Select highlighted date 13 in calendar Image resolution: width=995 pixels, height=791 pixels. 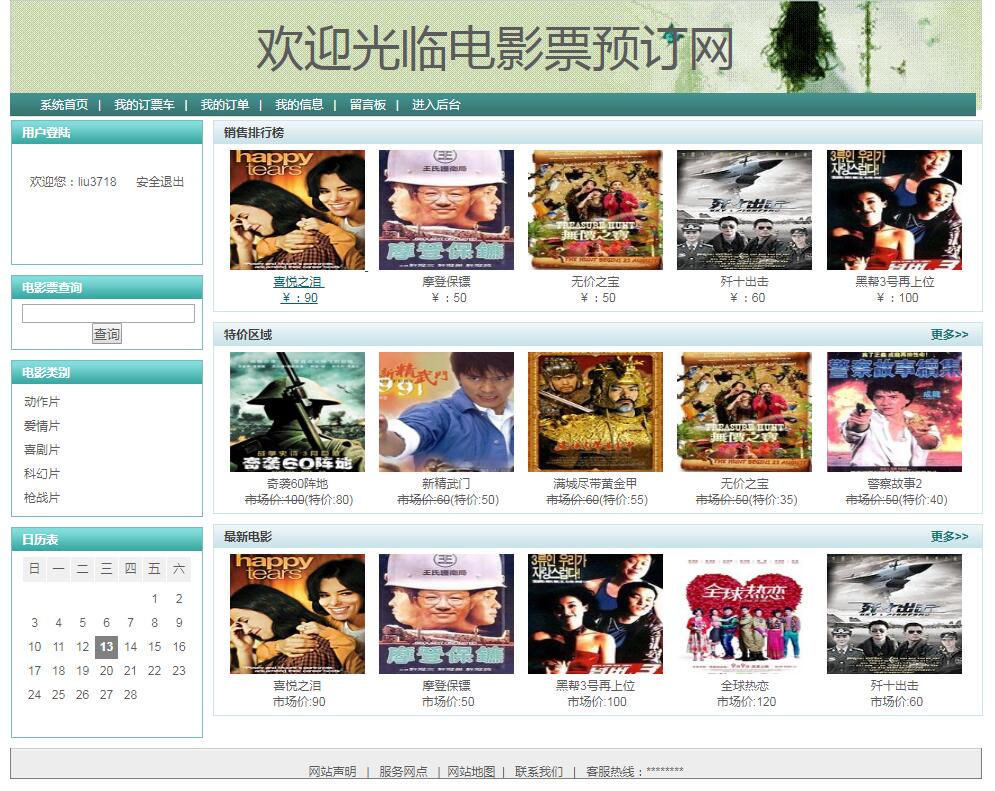point(106,647)
